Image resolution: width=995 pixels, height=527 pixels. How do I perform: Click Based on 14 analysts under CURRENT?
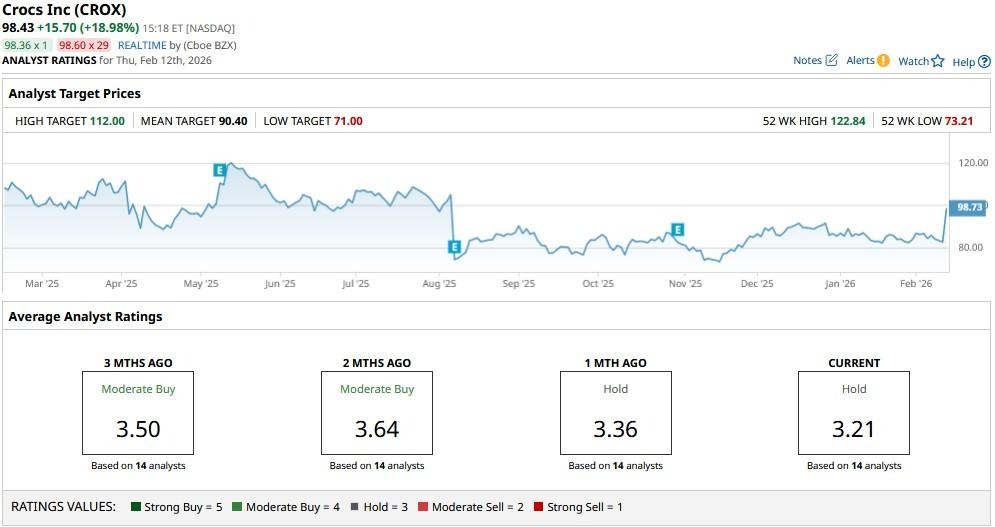pyautogui.click(x=853, y=465)
